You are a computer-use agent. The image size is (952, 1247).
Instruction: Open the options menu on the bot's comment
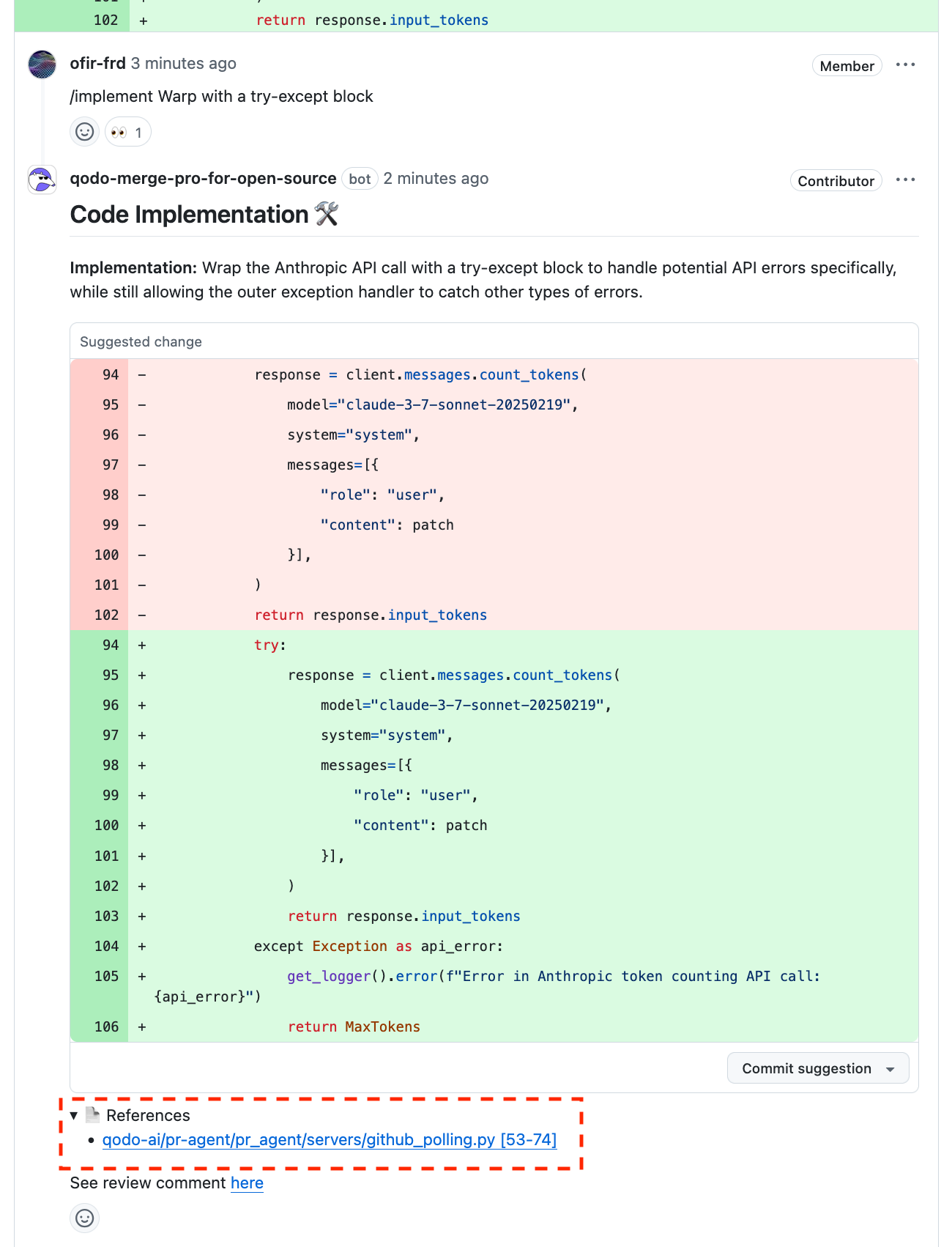coord(905,180)
